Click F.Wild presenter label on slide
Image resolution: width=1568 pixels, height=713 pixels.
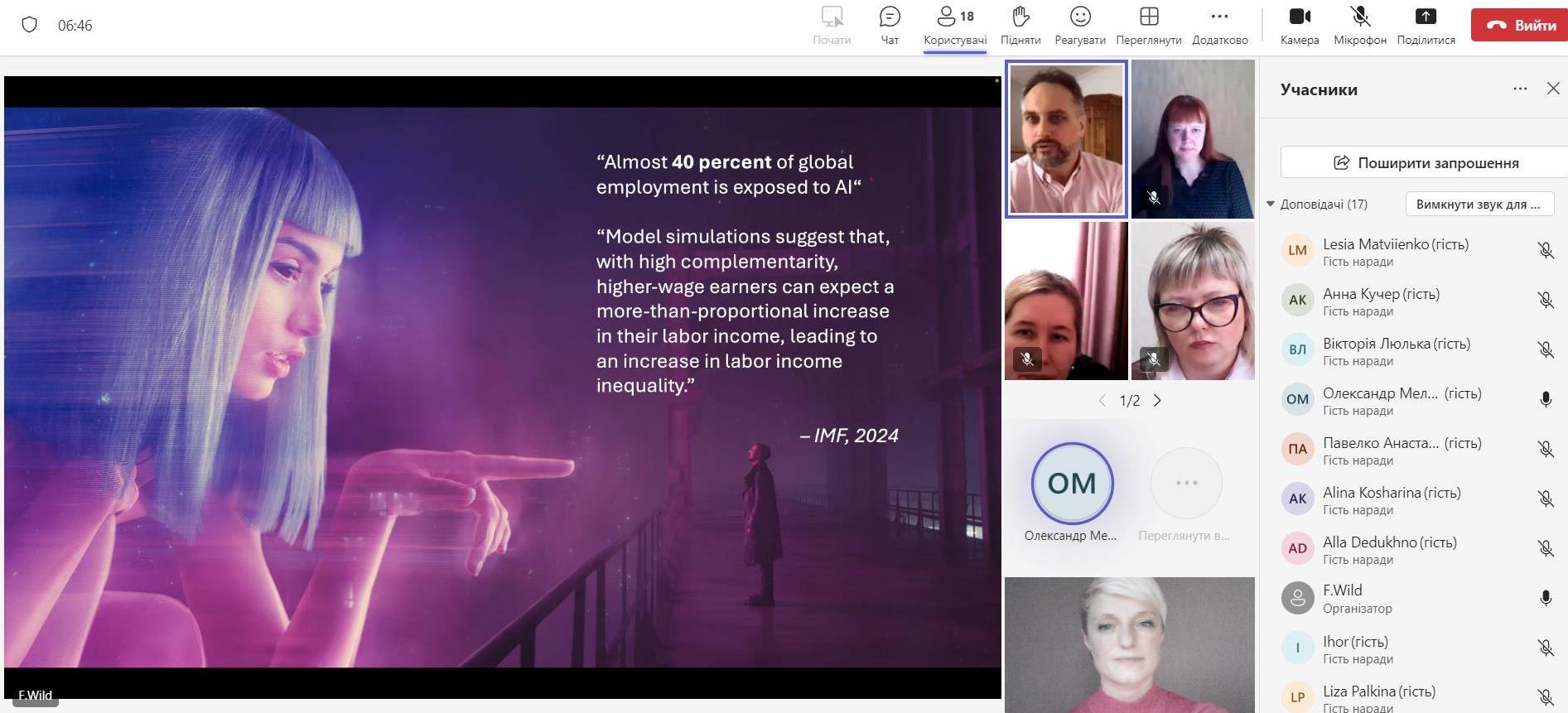coord(35,696)
